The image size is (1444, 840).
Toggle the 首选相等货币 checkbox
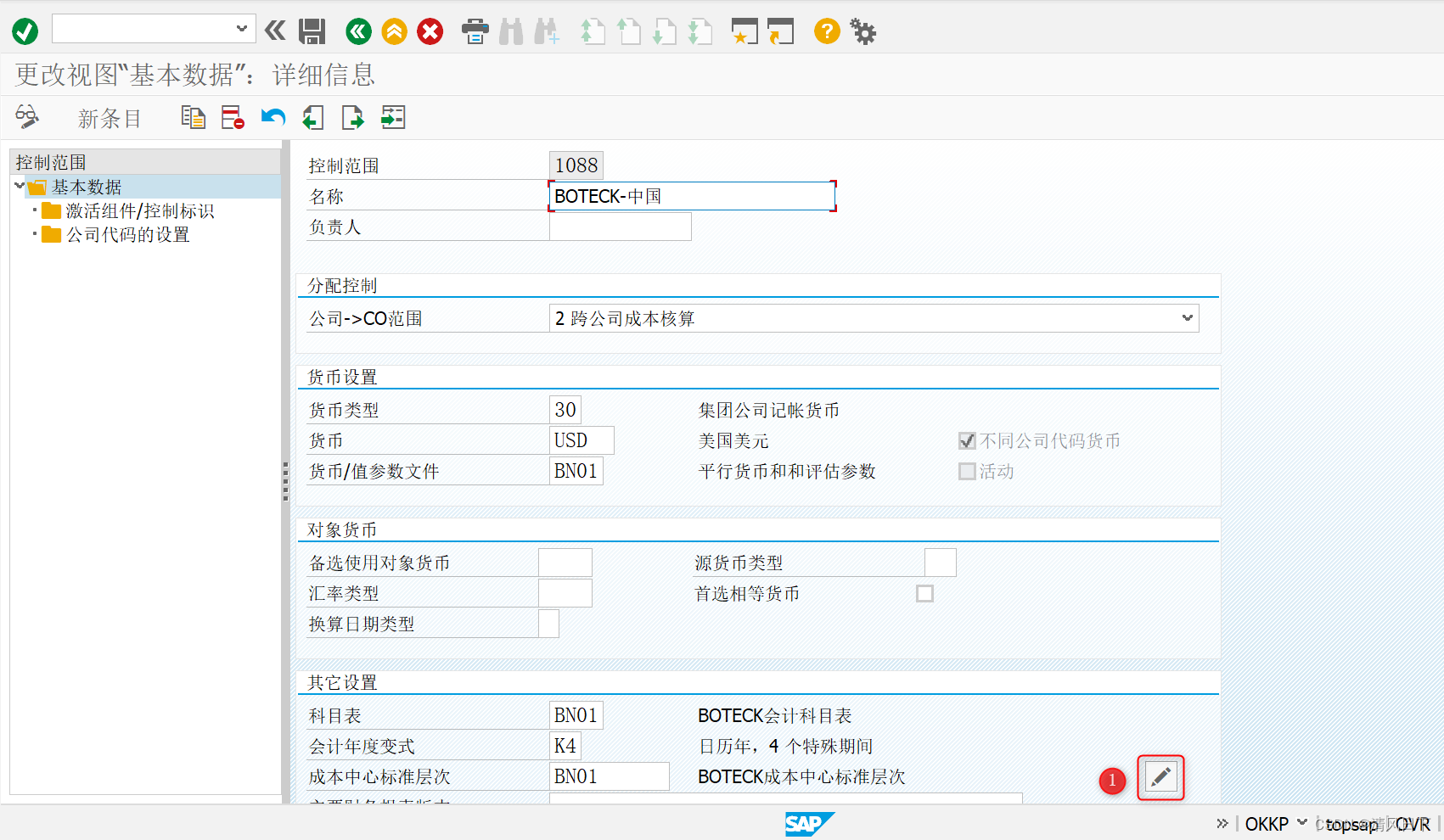[x=925, y=593]
